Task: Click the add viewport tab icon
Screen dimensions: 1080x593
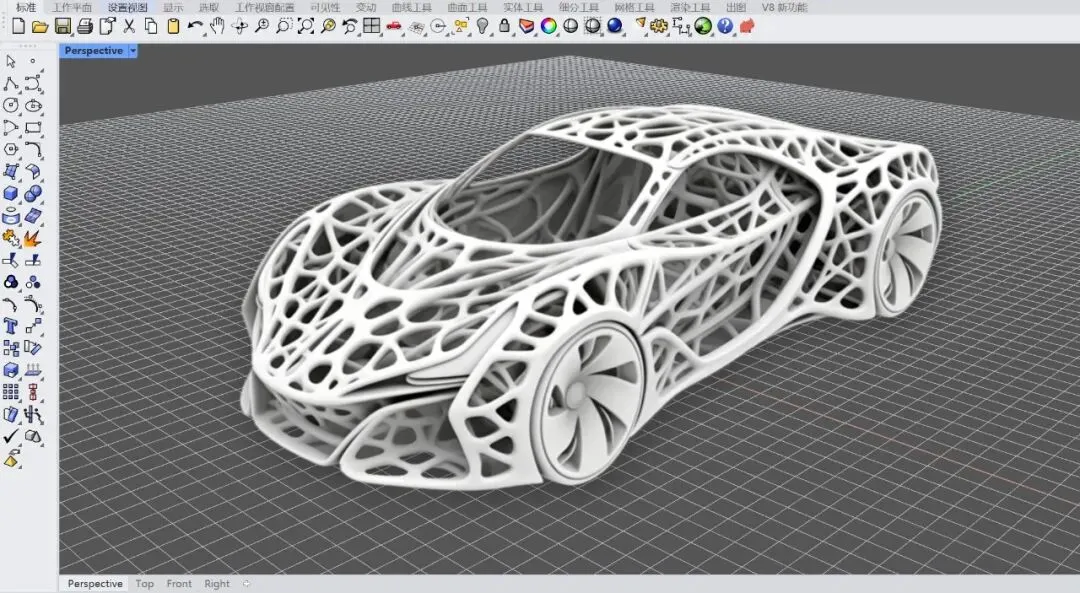Action: pyautogui.click(x=247, y=583)
